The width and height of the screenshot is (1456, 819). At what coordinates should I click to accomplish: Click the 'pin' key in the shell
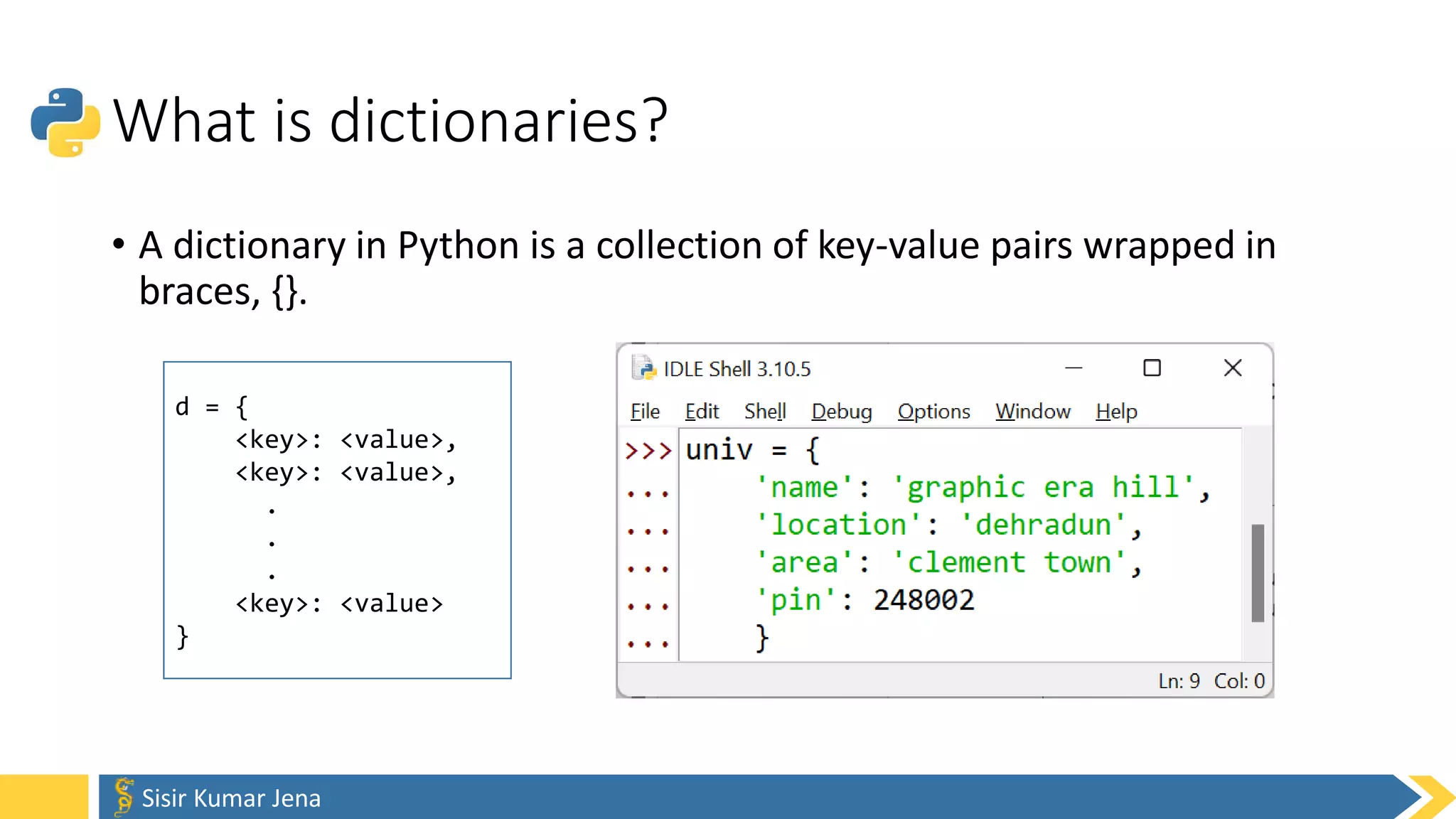796,600
